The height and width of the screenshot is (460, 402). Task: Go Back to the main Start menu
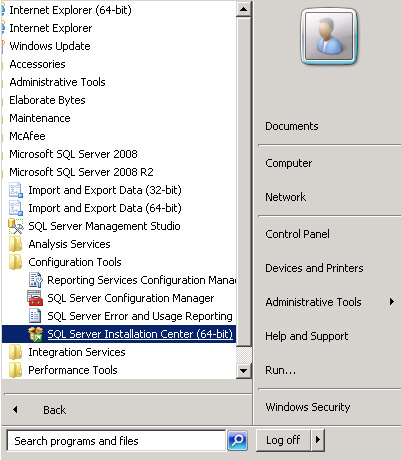pos(55,410)
